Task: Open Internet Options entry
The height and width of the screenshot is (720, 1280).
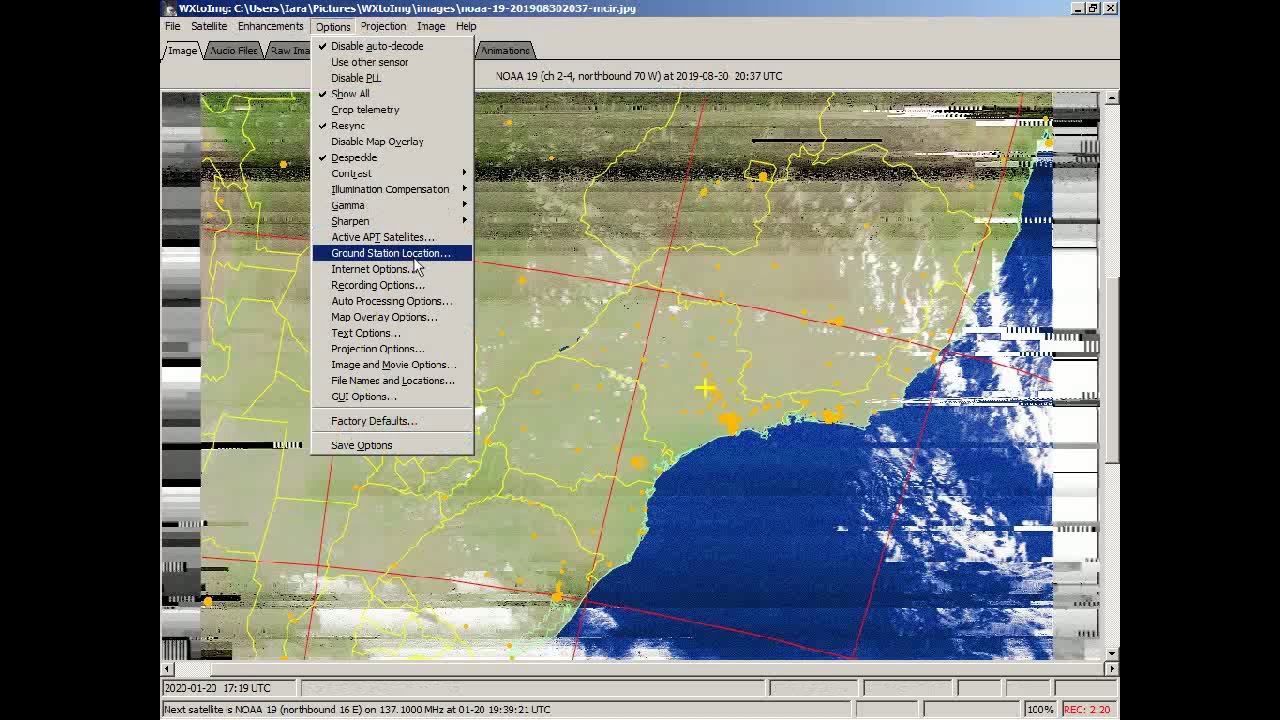Action: 392,269
